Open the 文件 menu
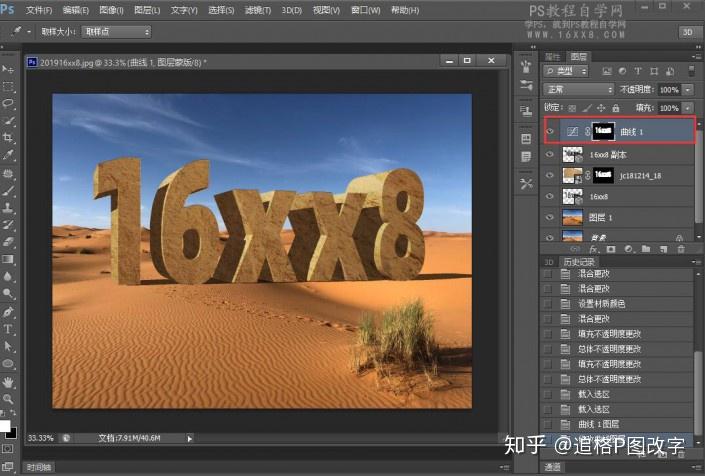 pos(39,10)
